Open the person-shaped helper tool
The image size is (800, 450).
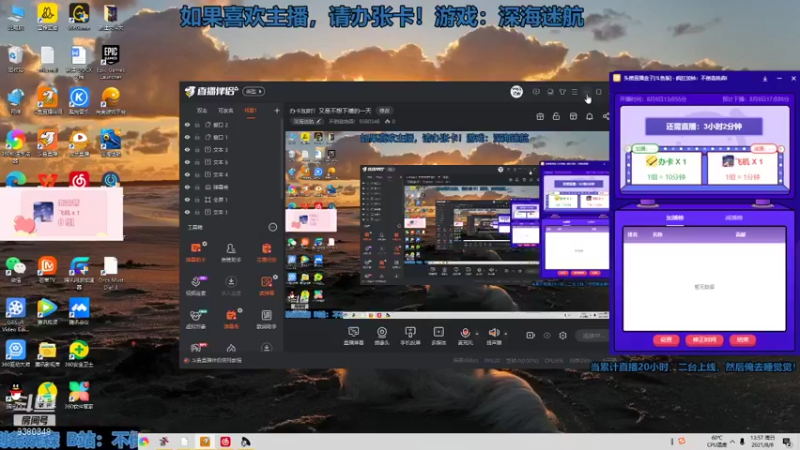click(x=231, y=252)
